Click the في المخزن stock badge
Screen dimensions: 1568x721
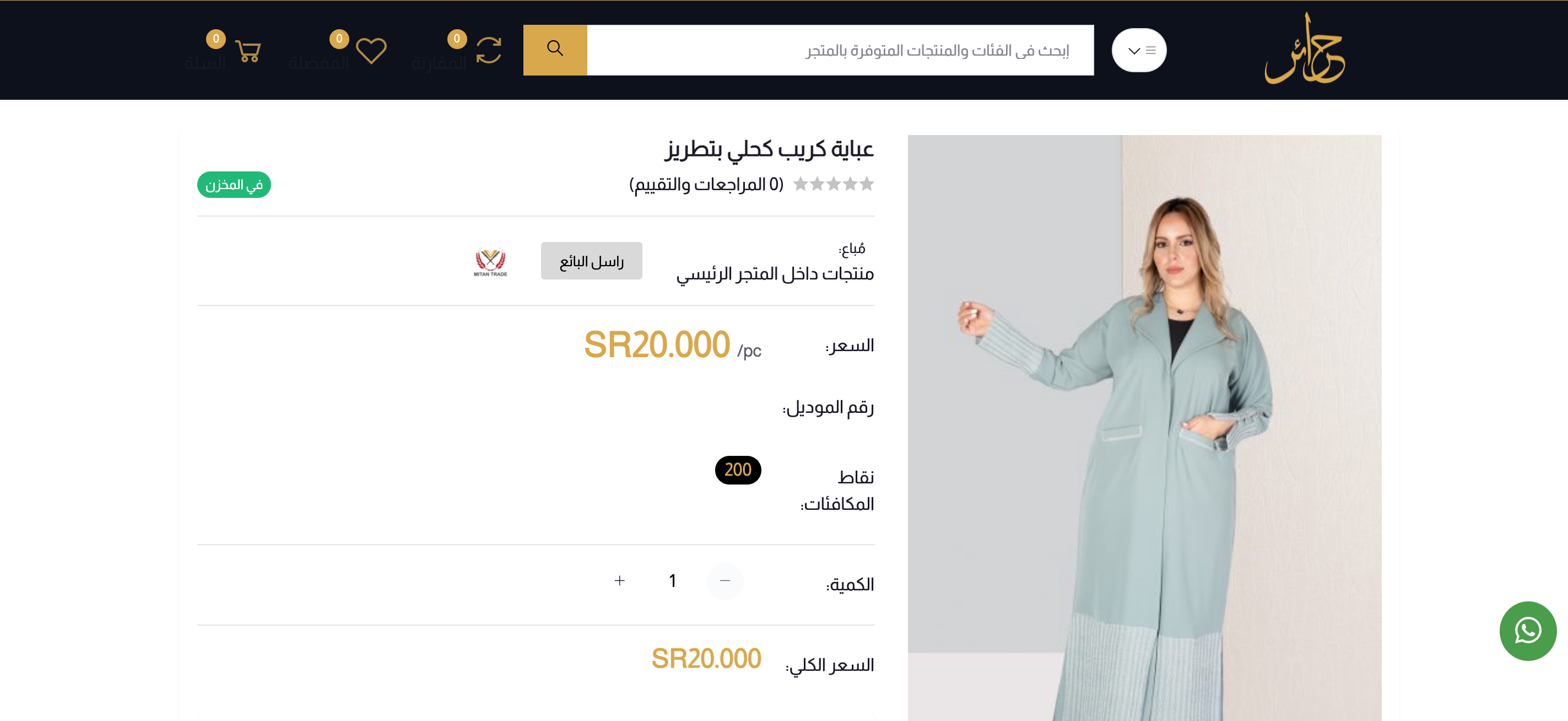pos(234,185)
